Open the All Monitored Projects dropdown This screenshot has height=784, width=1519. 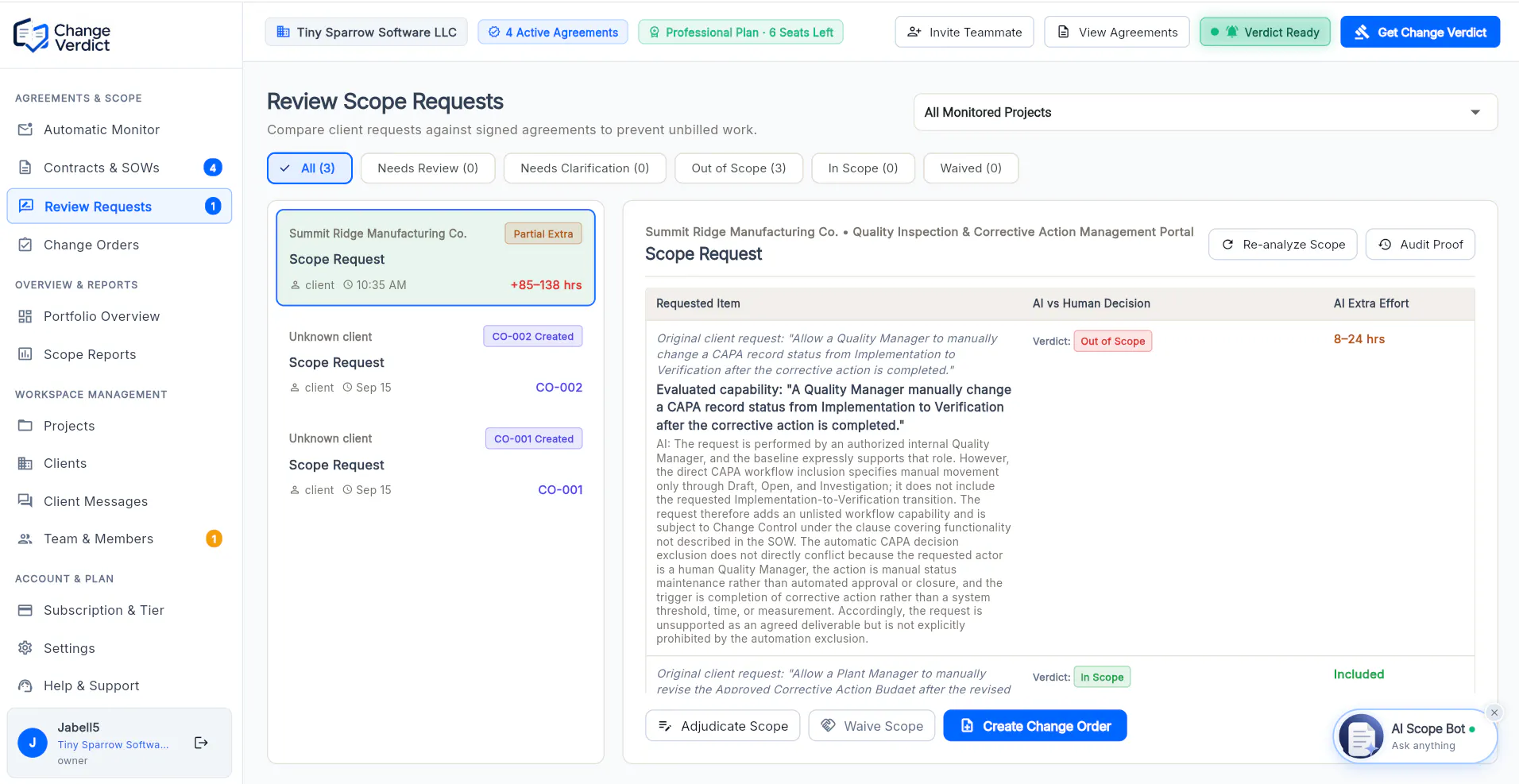[1205, 113]
